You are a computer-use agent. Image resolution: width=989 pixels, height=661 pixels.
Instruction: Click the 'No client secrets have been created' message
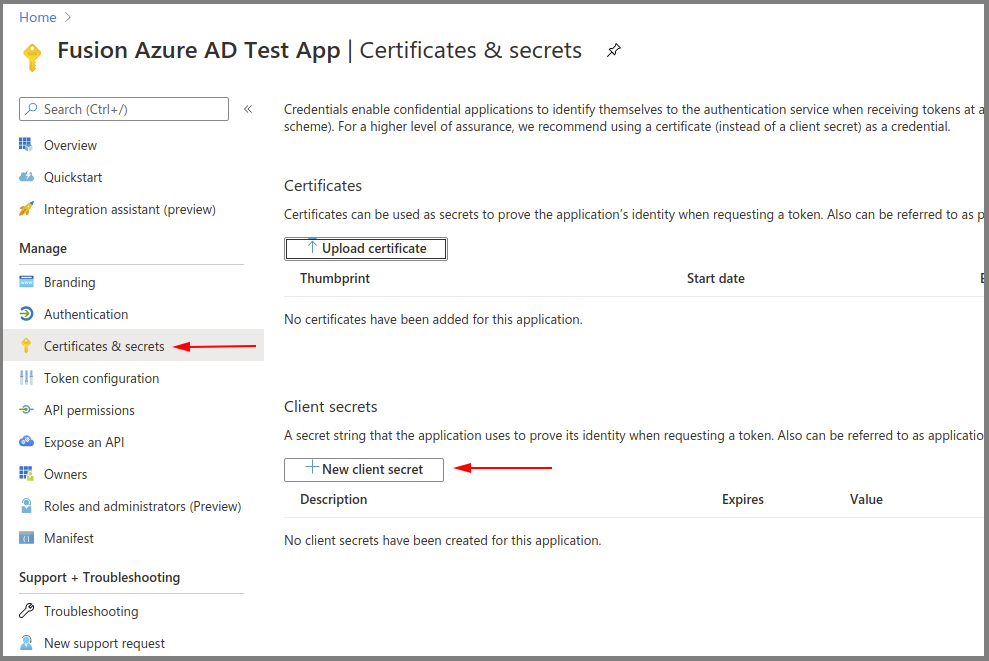[443, 541]
